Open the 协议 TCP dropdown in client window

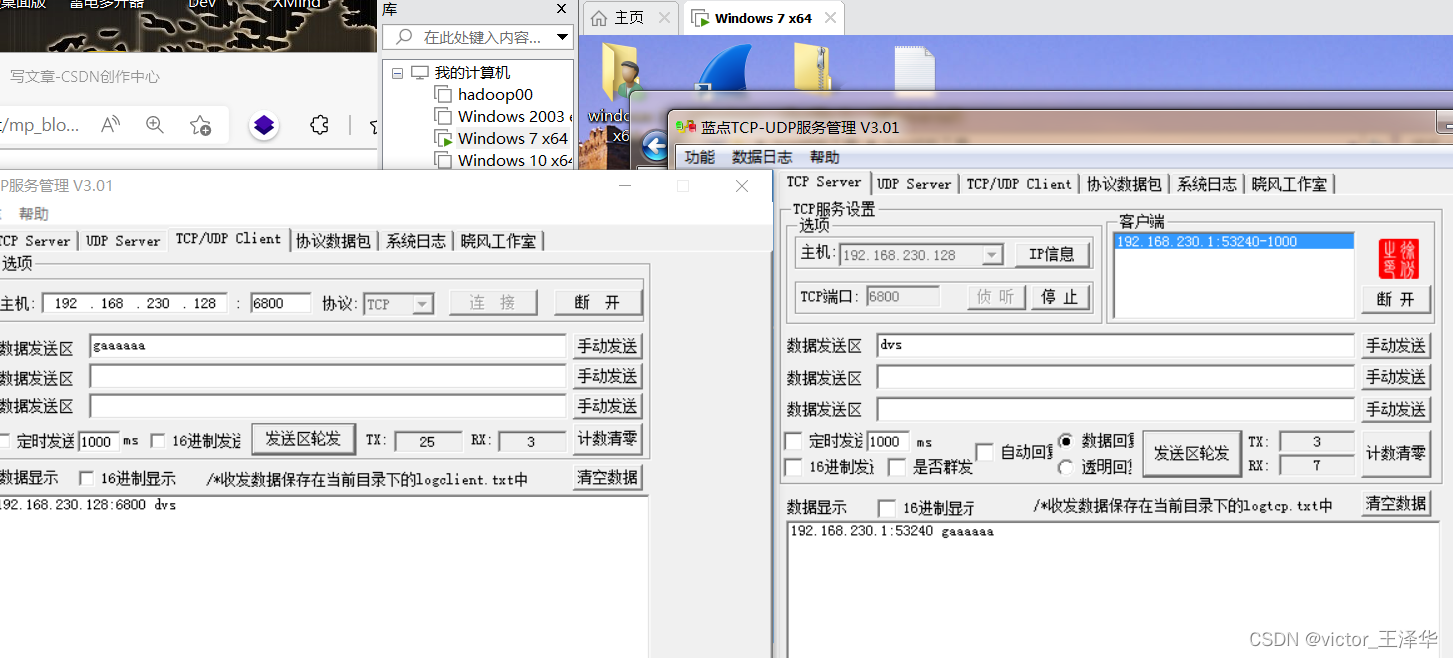coord(423,304)
